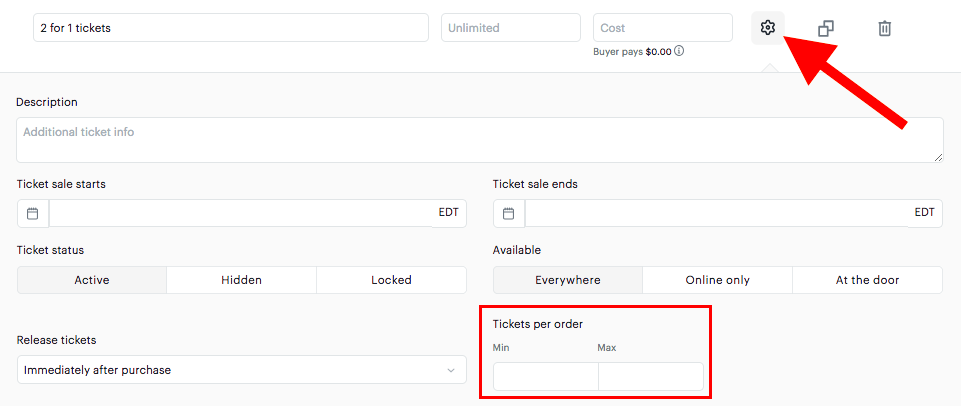This screenshot has width=961, height=406.
Task: Click Max tickets per order field
Action: (x=651, y=377)
